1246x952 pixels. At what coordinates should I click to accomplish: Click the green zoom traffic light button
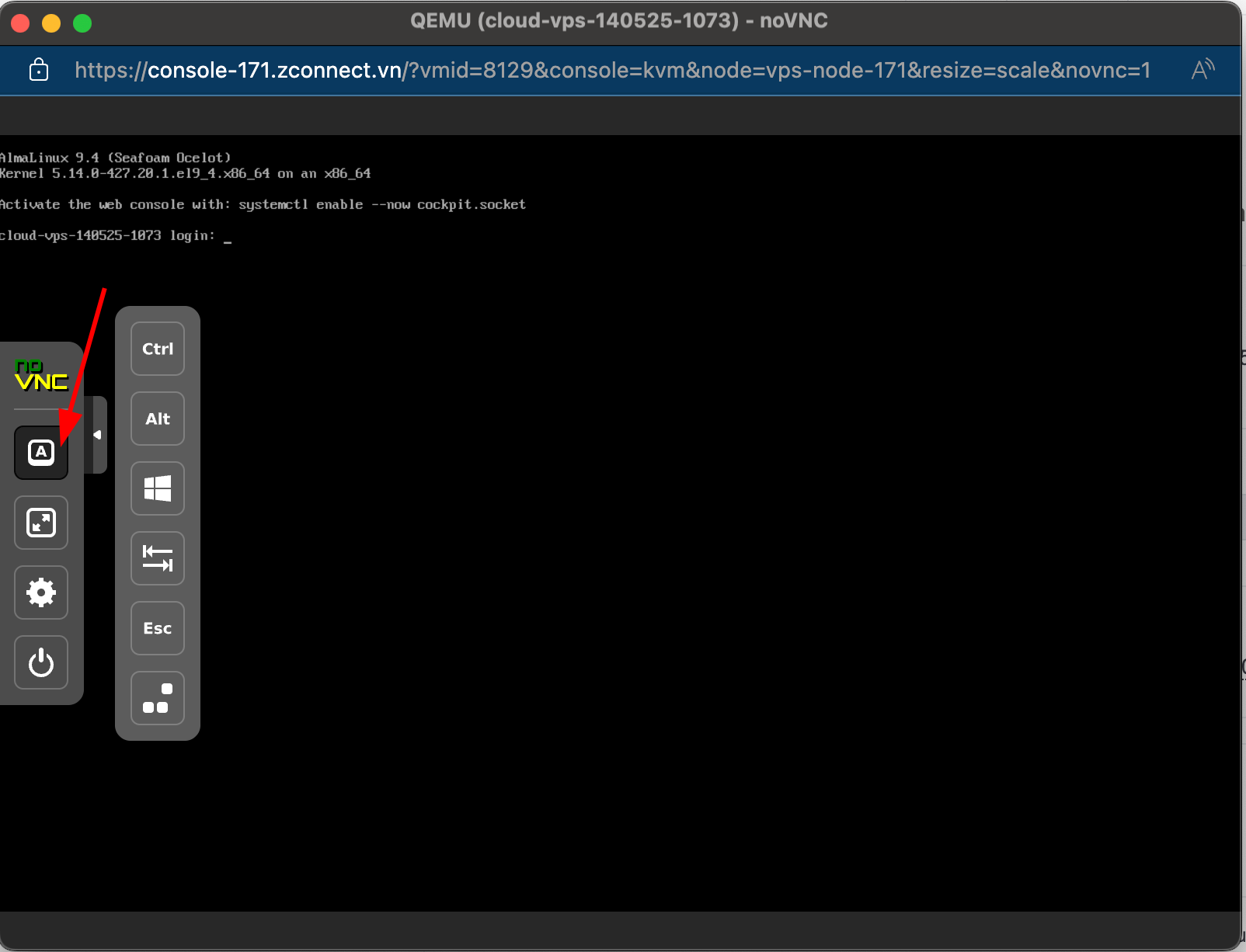(81, 23)
